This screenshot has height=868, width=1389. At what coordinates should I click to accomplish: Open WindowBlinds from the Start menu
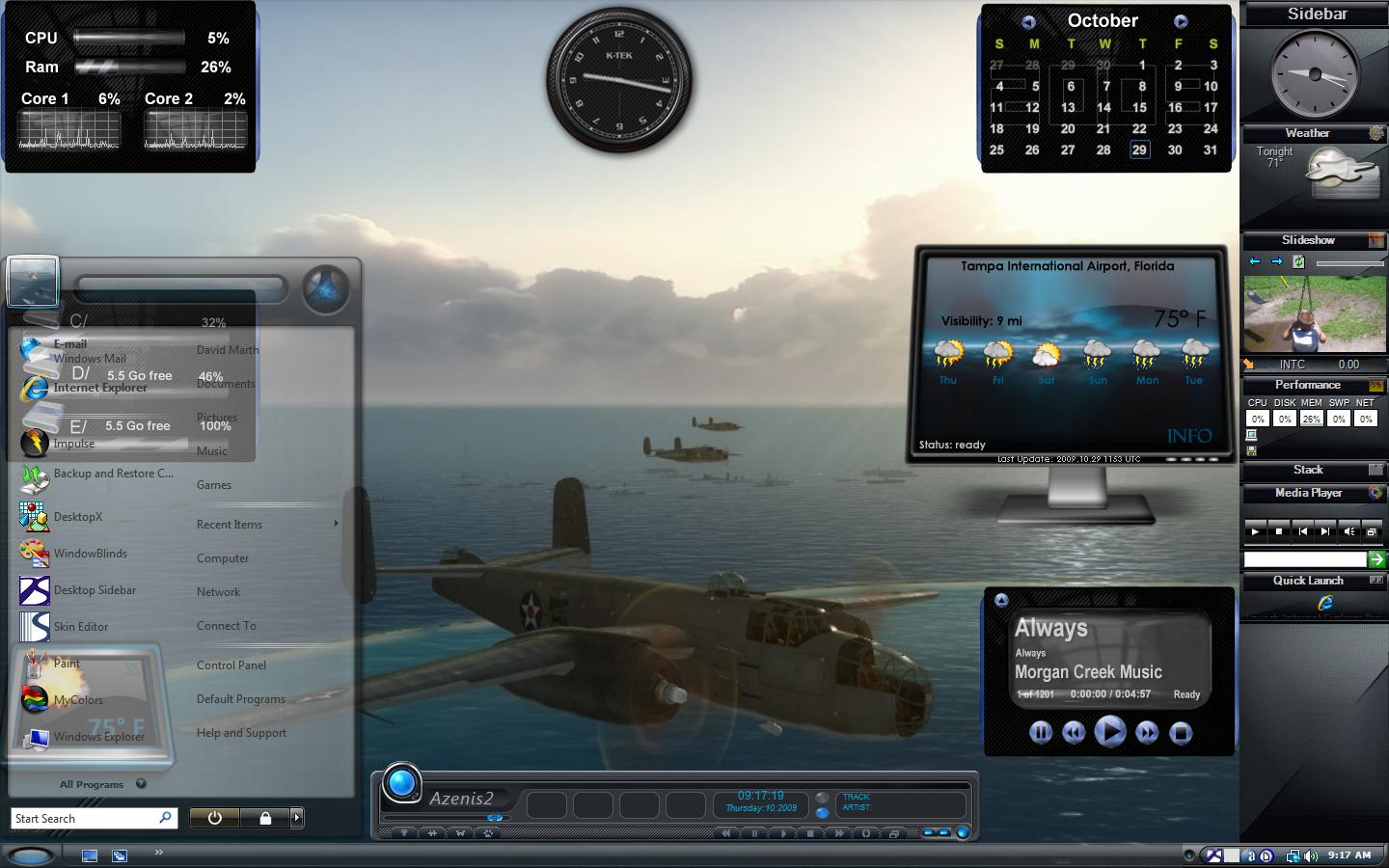click(73, 554)
